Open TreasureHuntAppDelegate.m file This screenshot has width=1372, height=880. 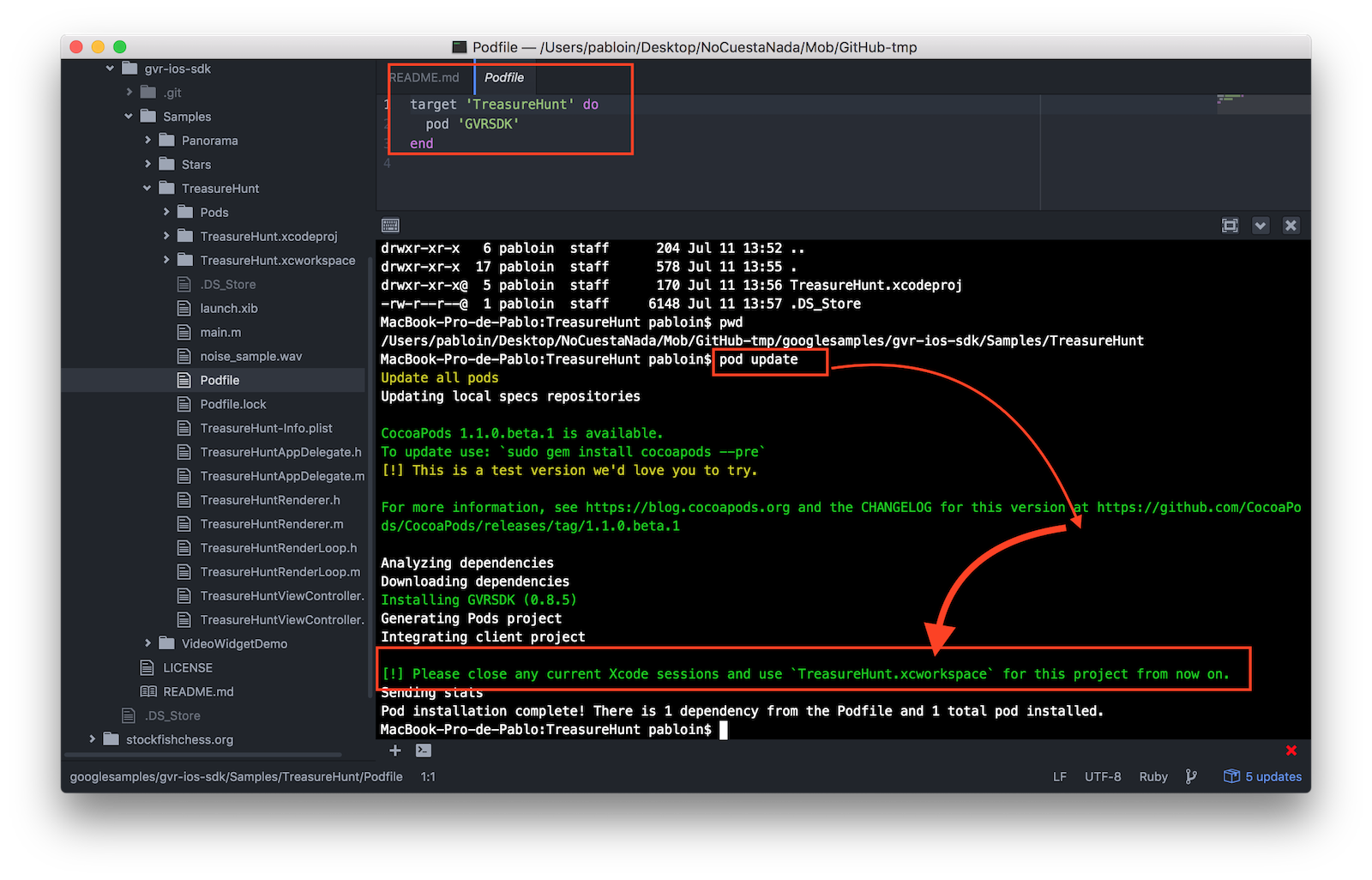click(282, 476)
